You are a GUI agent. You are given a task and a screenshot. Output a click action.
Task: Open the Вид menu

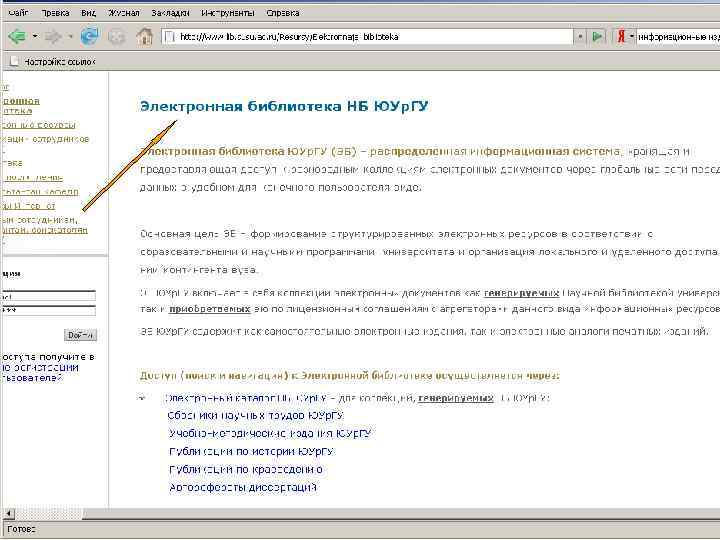click(x=88, y=13)
